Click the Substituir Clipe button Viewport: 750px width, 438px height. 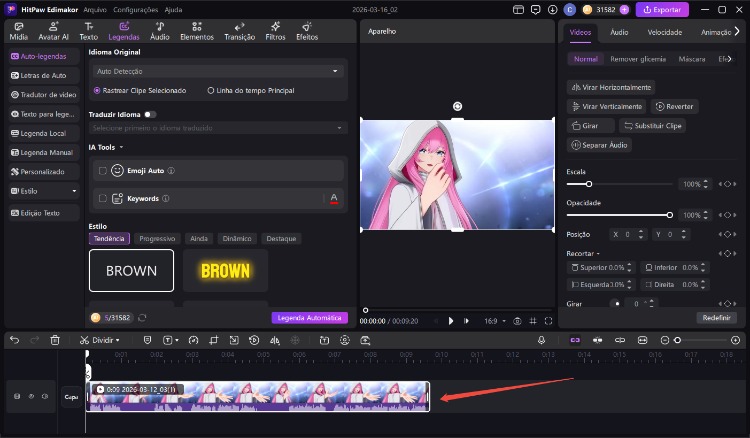652,126
